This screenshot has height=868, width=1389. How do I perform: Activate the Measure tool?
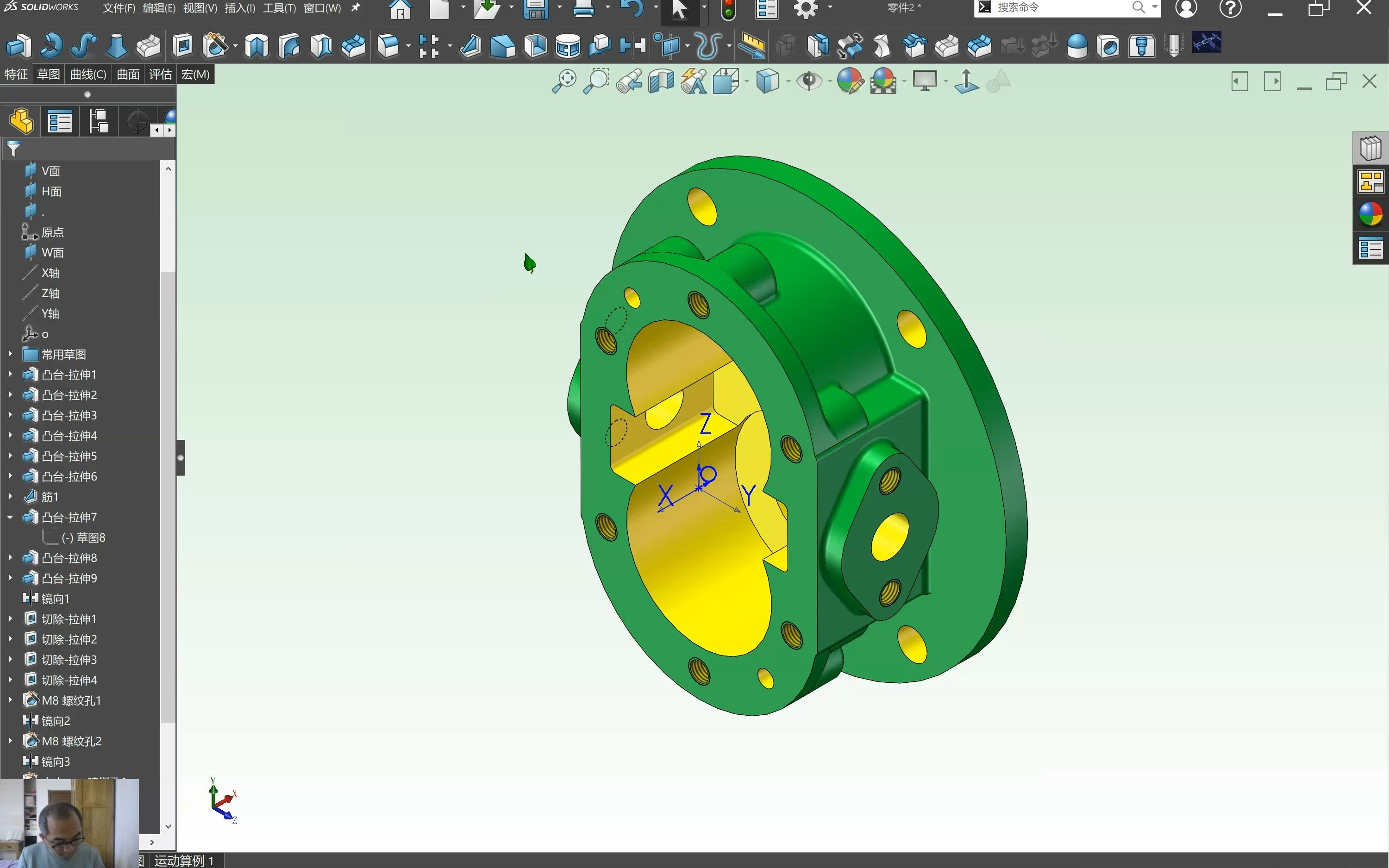pyautogui.click(x=751, y=46)
